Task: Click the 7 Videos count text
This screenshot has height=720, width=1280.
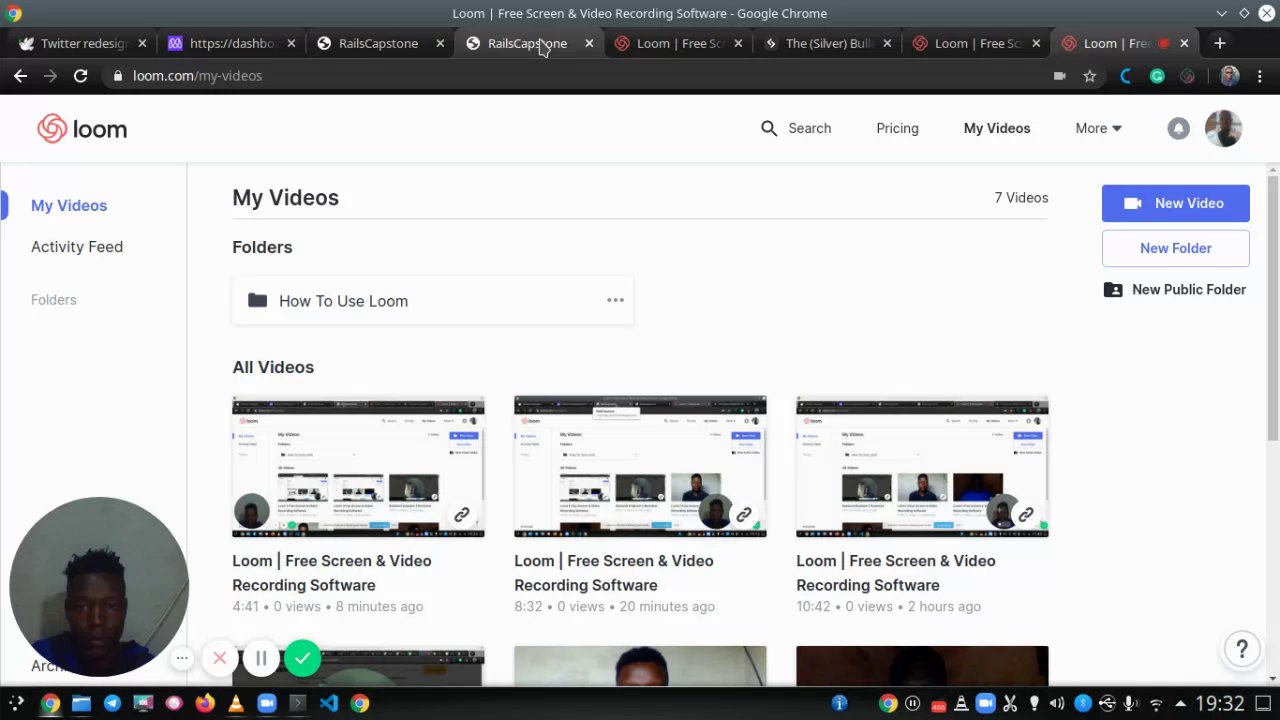Action: [x=1021, y=197]
